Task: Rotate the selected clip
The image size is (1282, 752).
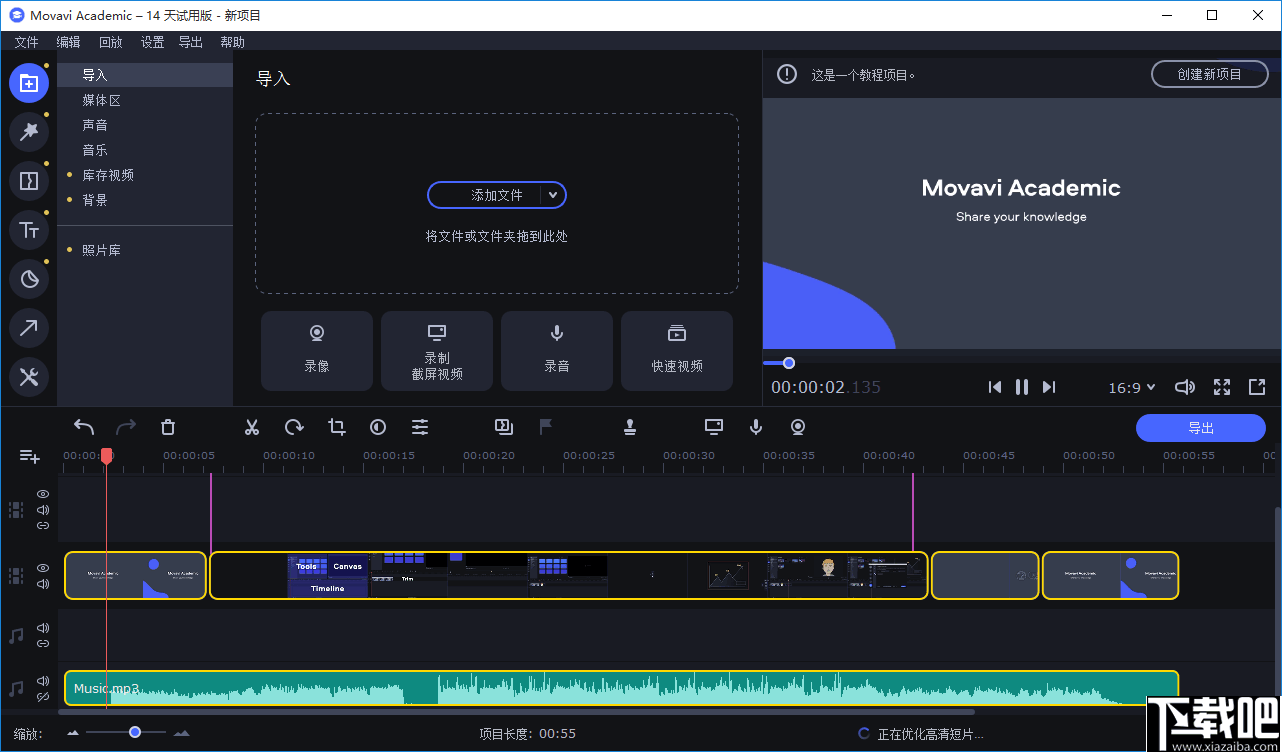Action: click(293, 427)
